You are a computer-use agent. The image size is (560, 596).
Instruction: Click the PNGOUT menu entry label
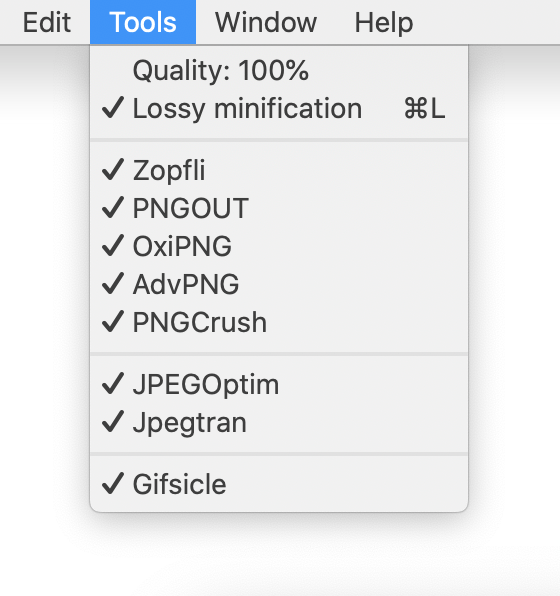coord(190,208)
